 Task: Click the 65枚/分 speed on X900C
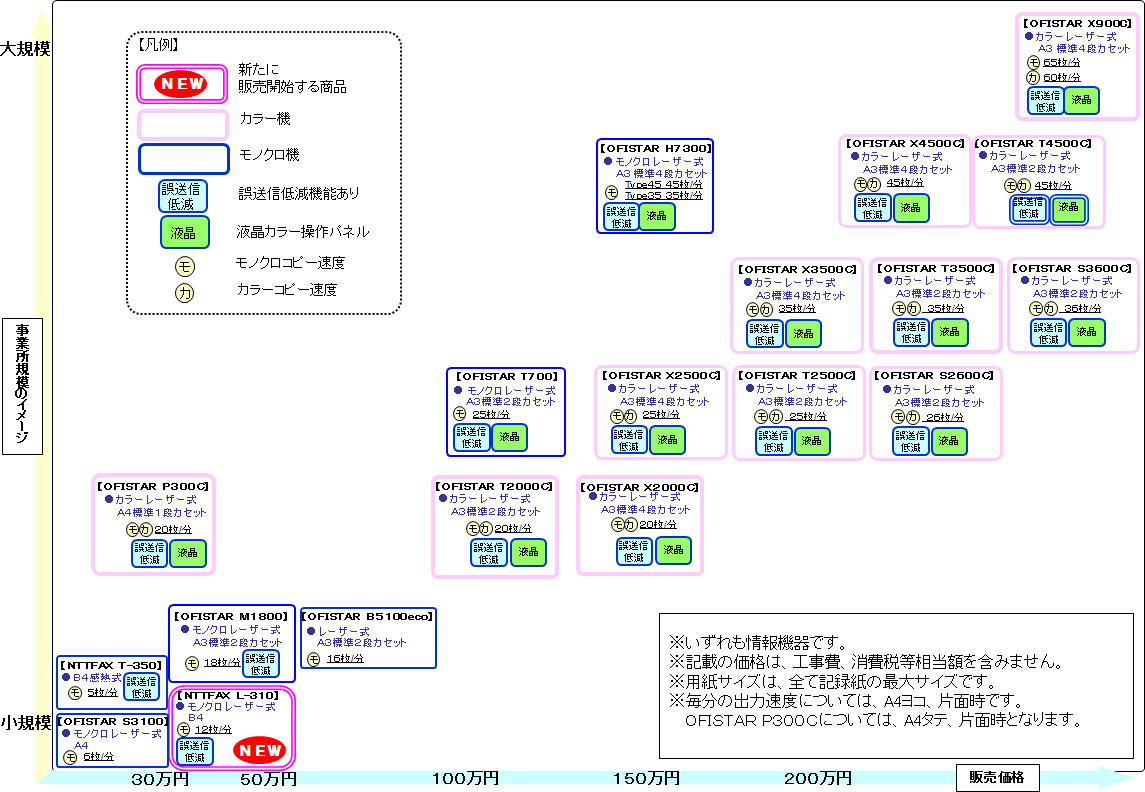[1062, 63]
